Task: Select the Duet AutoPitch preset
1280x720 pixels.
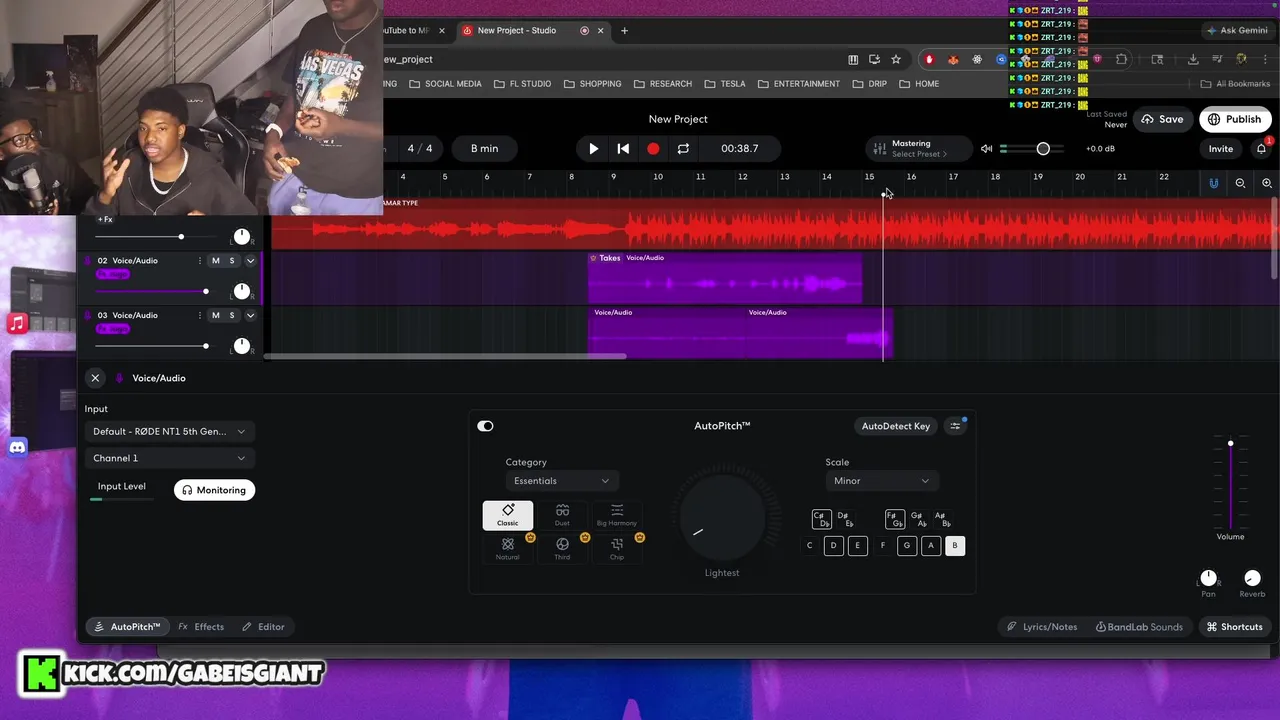Action: click(562, 515)
